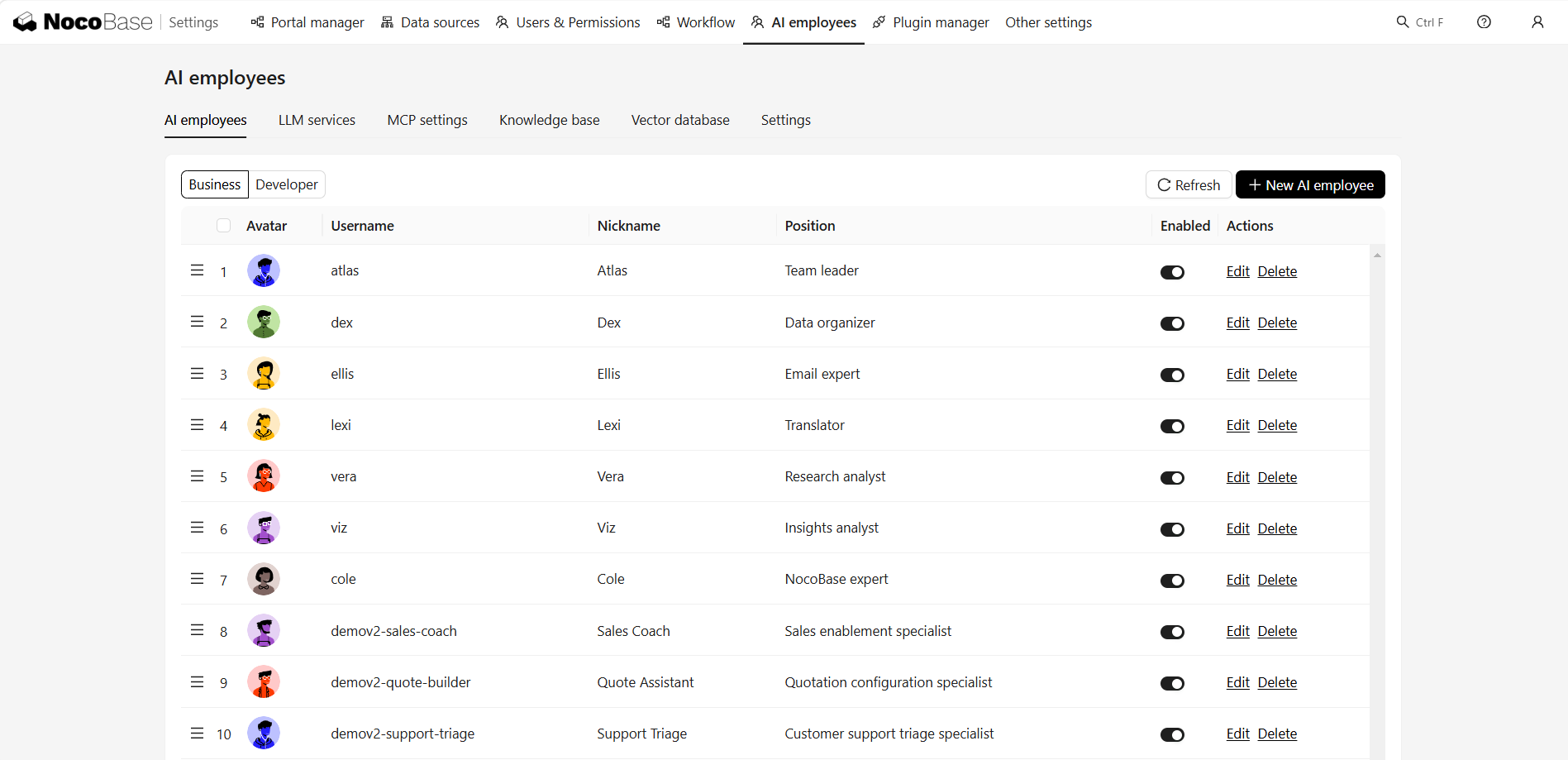Click the drag handle for atlas row
Screen dimensions: 1568x760
tap(197, 270)
